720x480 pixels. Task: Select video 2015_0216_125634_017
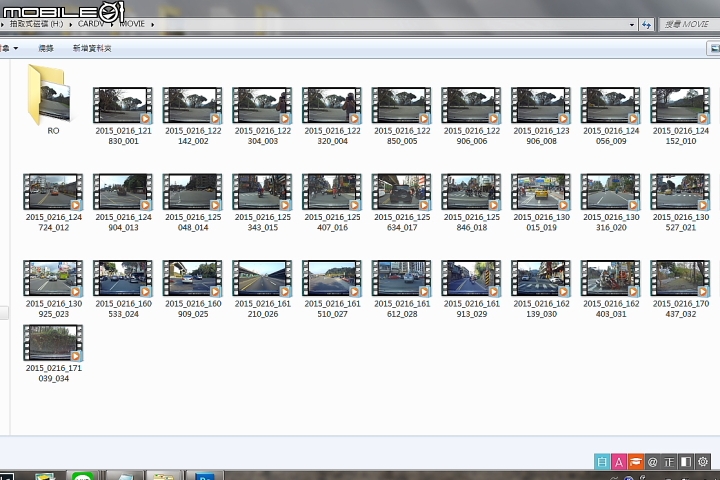pyautogui.click(x=402, y=203)
